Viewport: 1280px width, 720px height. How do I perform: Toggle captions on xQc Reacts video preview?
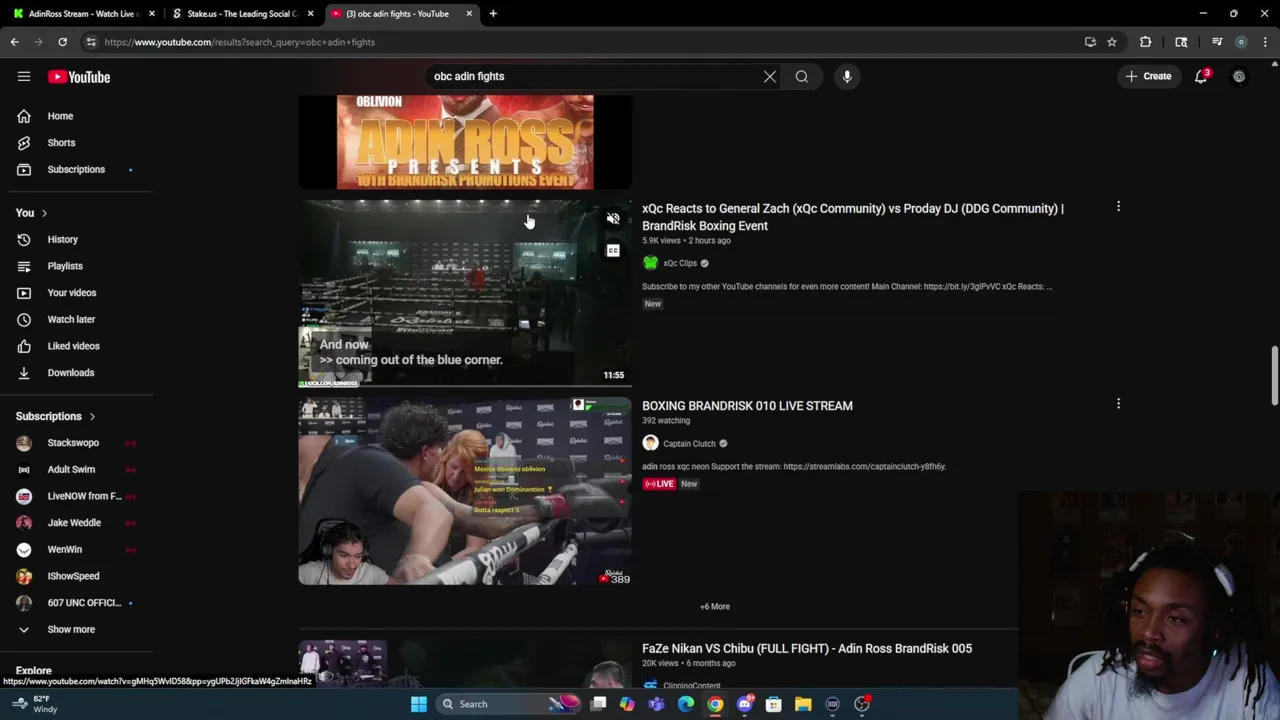613,250
